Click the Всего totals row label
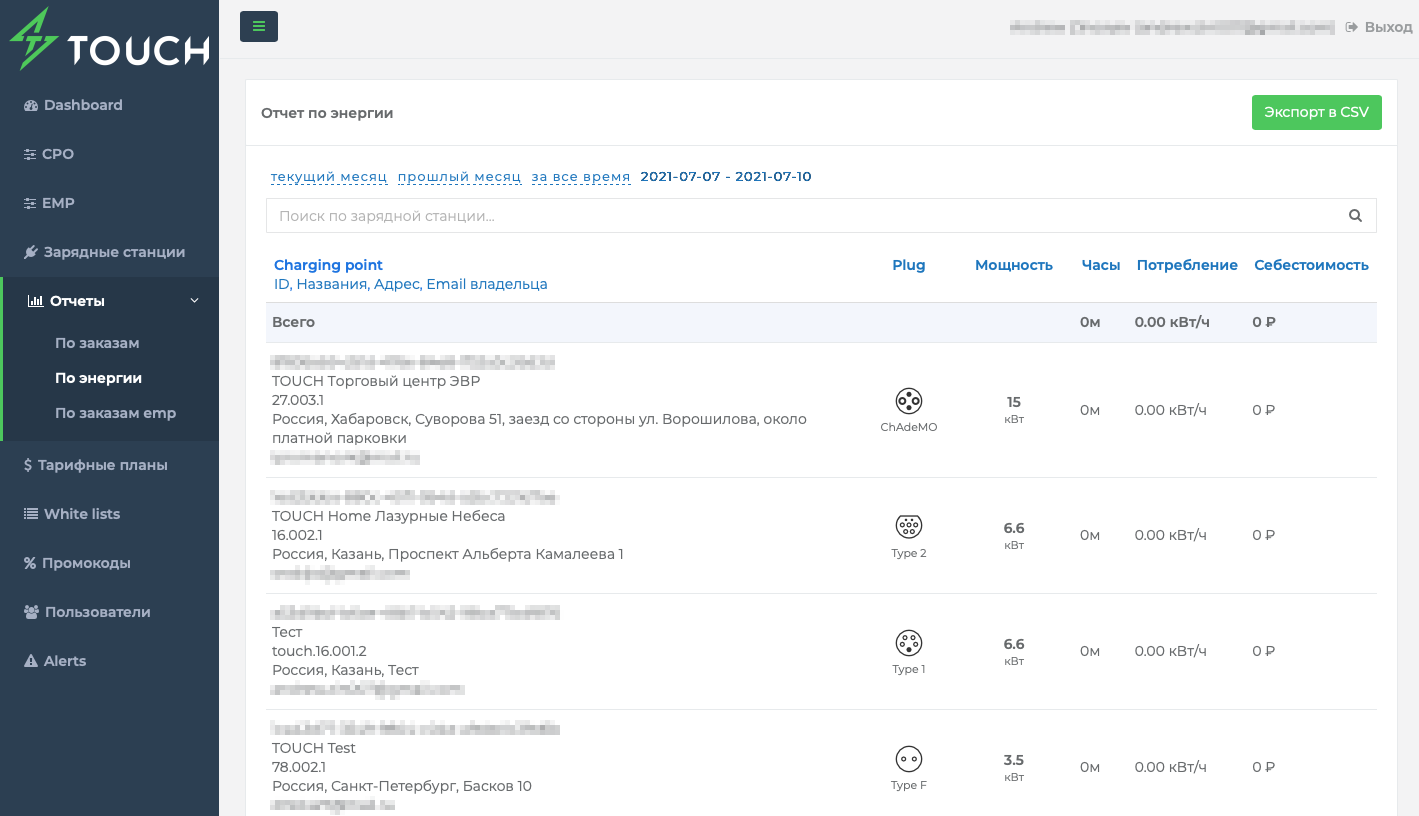 pos(293,322)
